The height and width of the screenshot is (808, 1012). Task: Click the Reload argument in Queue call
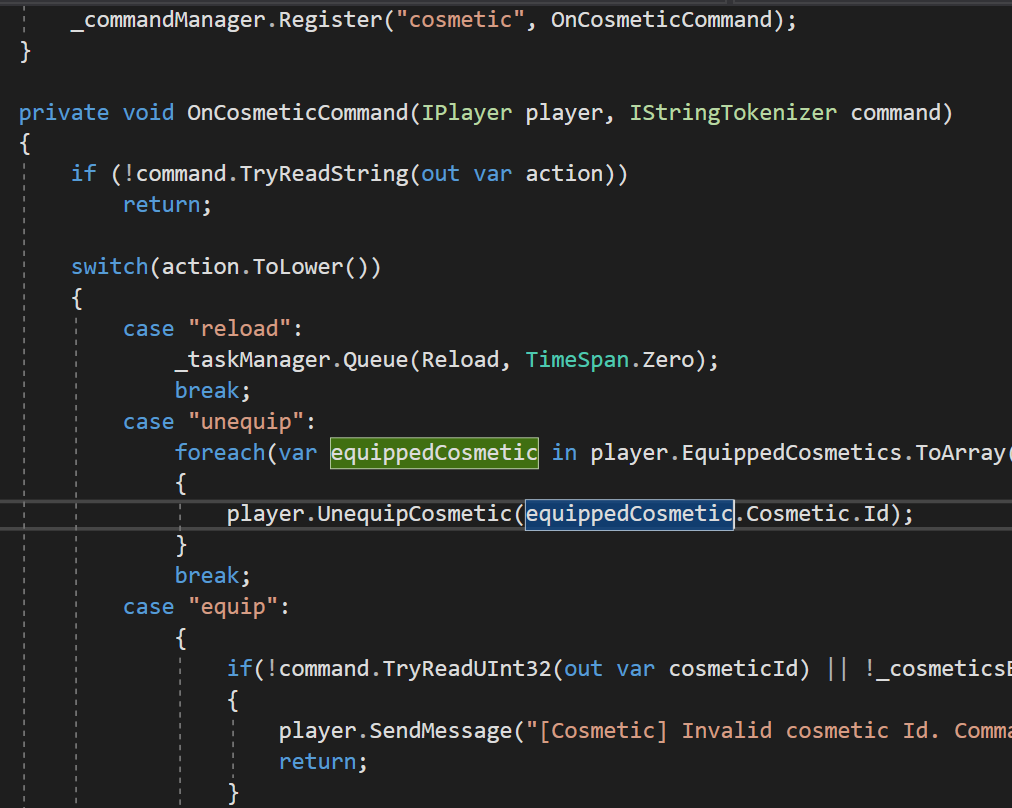pos(460,360)
